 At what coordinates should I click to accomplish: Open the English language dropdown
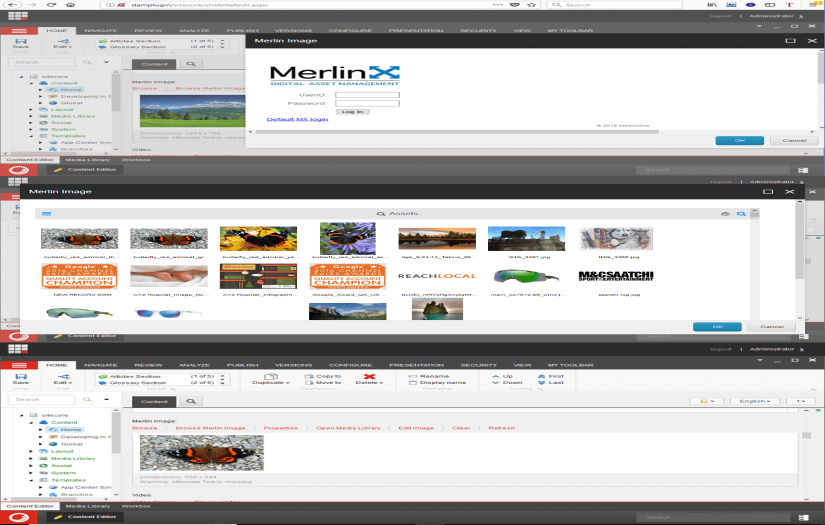point(754,401)
